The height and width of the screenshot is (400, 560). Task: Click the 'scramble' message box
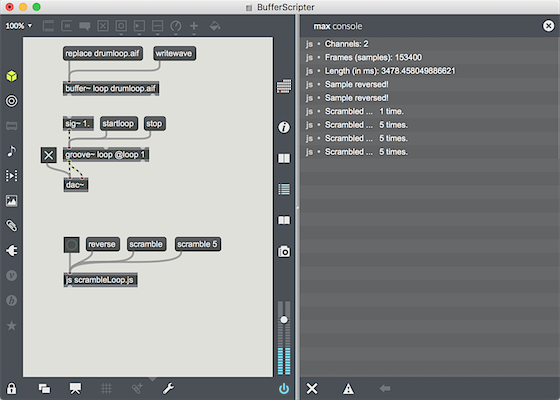(x=146, y=244)
